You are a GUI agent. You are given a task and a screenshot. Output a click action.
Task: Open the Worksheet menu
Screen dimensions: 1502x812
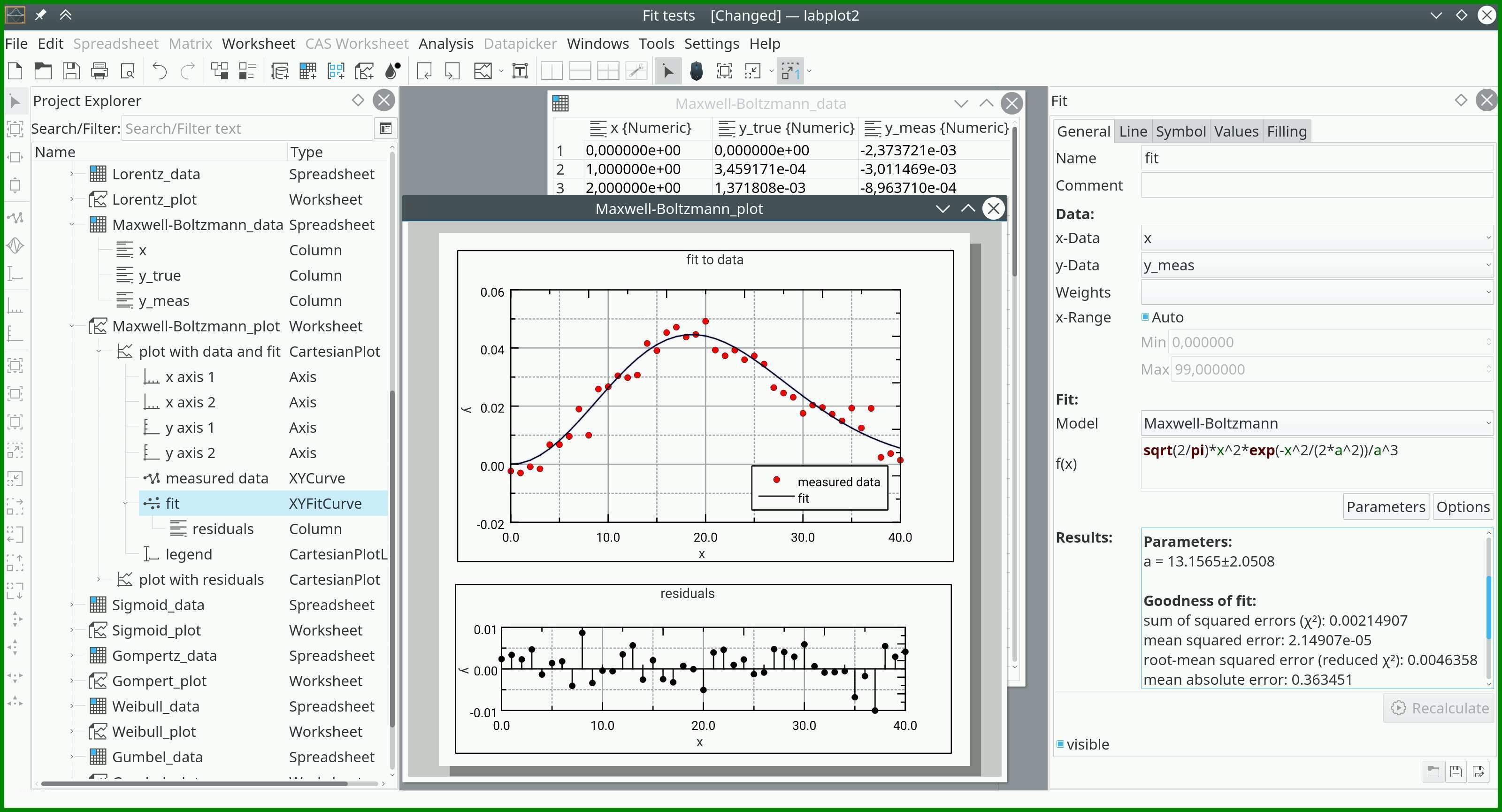click(x=258, y=44)
